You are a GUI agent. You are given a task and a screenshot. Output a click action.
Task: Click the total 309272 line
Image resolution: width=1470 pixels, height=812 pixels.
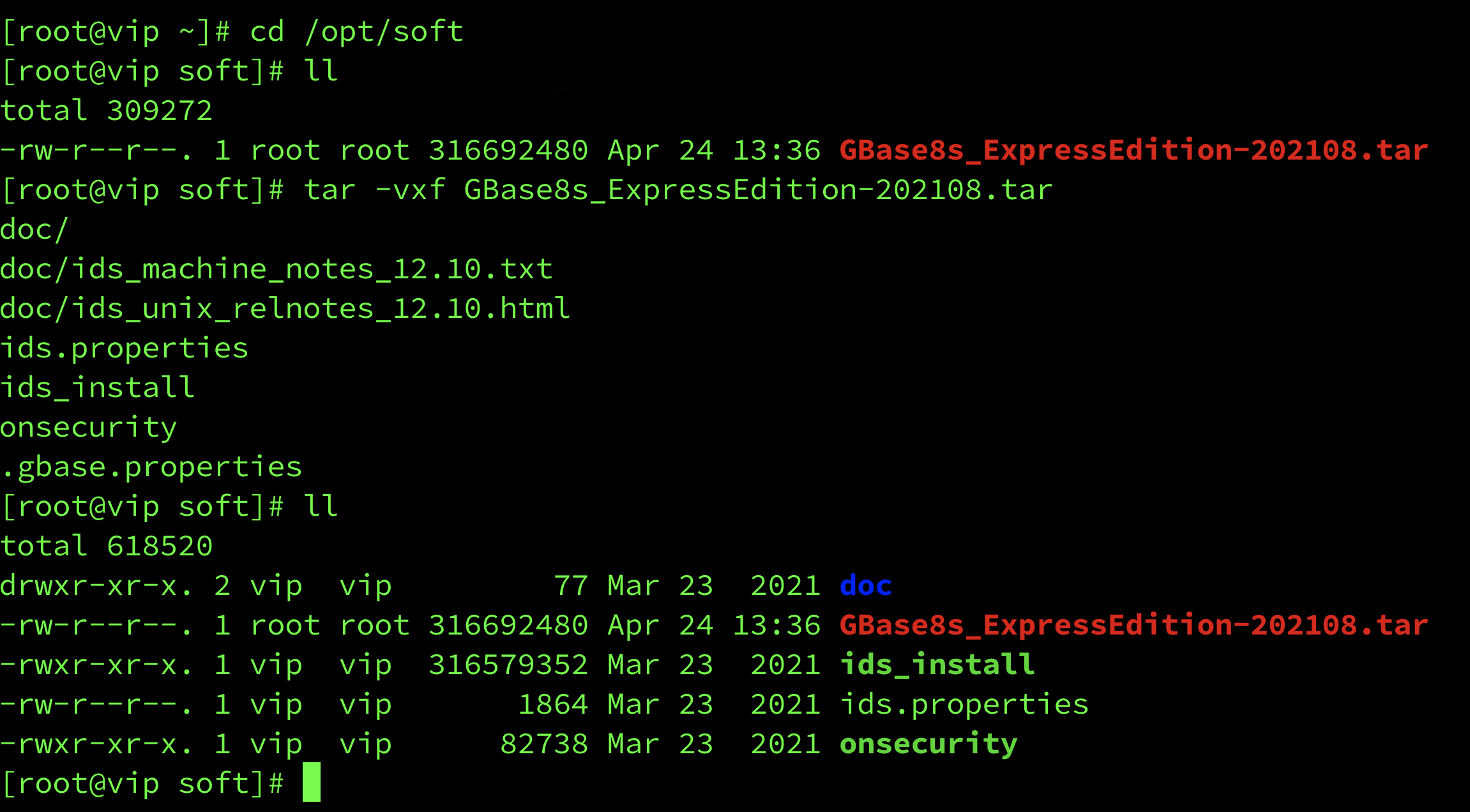point(106,111)
